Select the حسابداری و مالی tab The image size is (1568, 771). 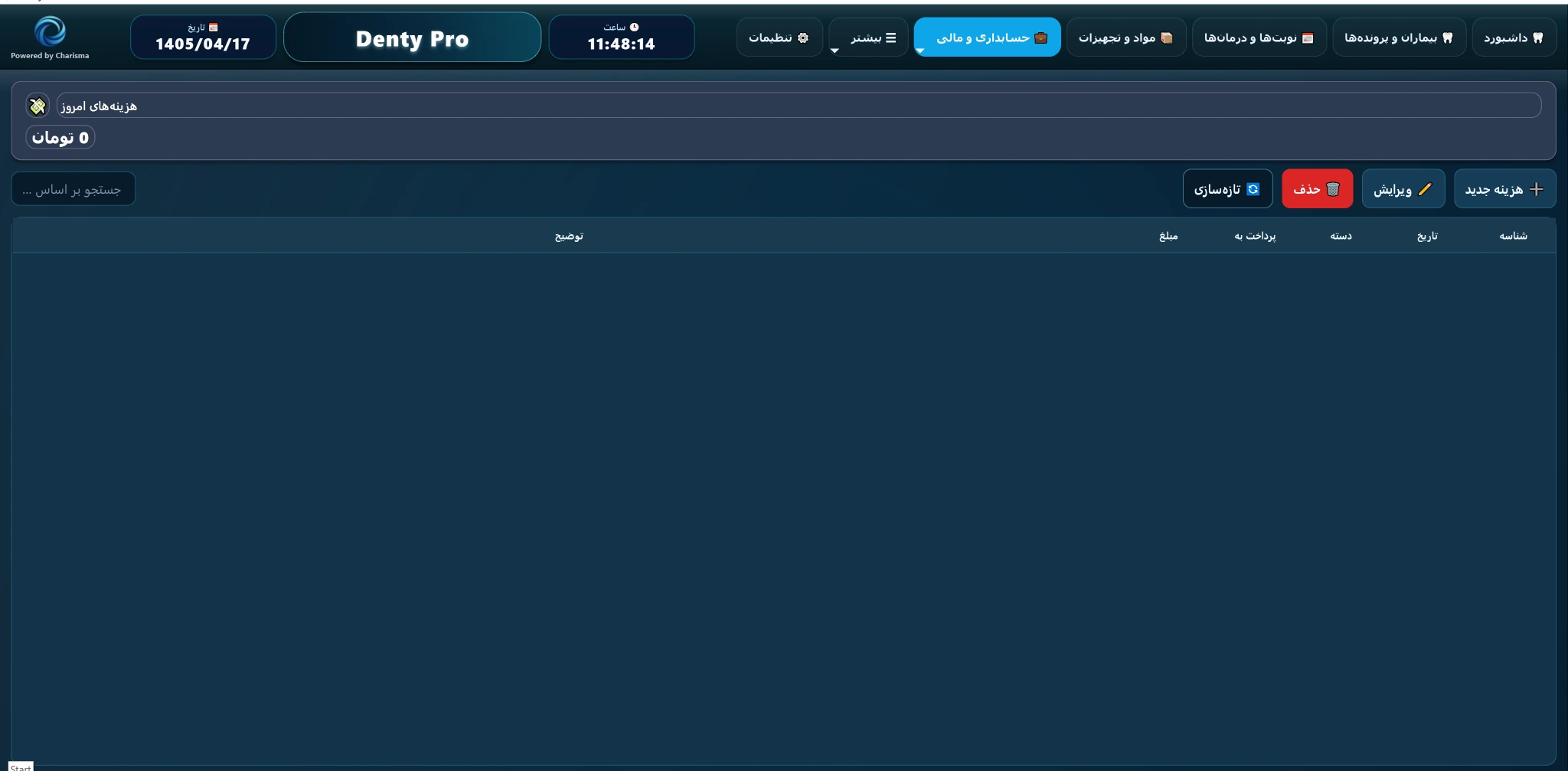point(987,38)
